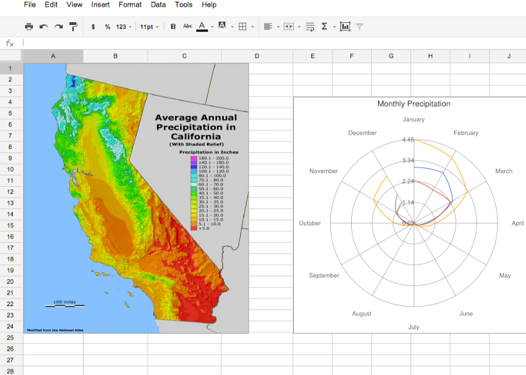Click the 3.34 radial scale value
Image resolution: width=526 pixels, height=375 pixels.
[x=408, y=160]
